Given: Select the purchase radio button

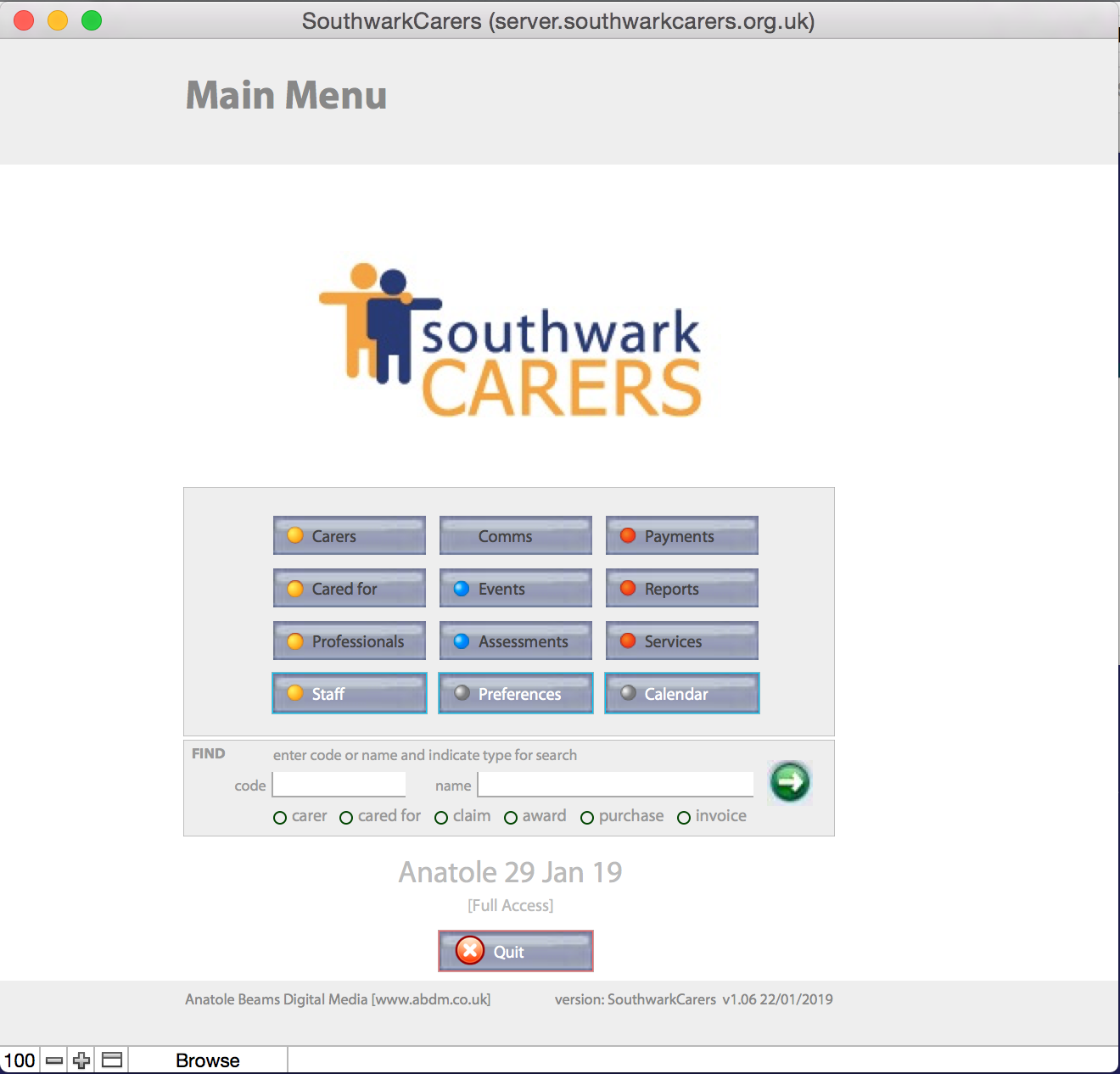Looking at the screenshot, I should pos(587,818).
